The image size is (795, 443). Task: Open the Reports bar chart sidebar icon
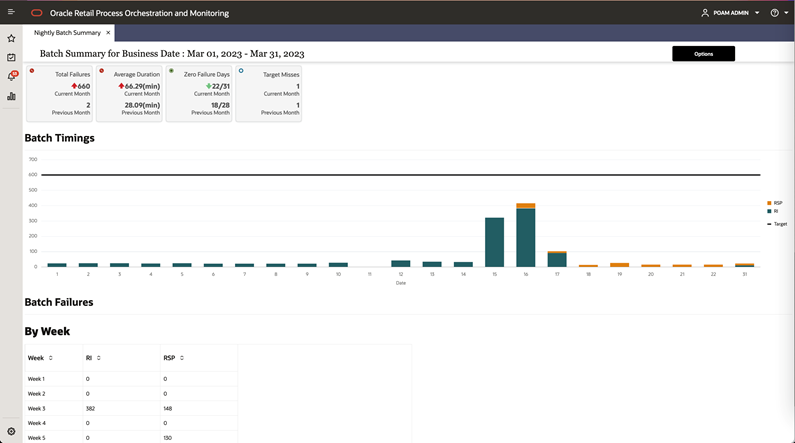(x=11, y=96)
